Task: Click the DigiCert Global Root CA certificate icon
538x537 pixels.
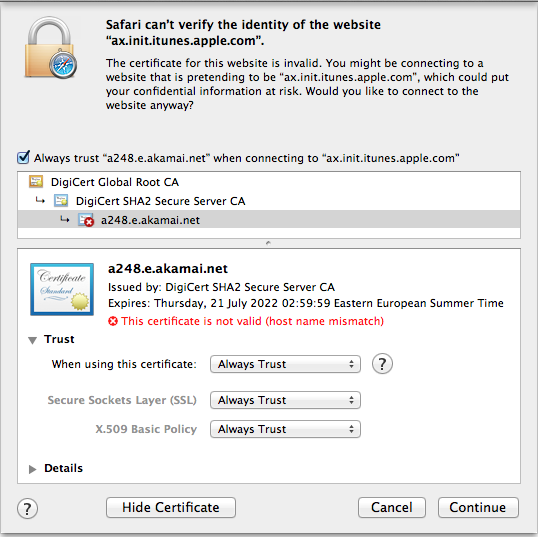Action: coord(36,182)
